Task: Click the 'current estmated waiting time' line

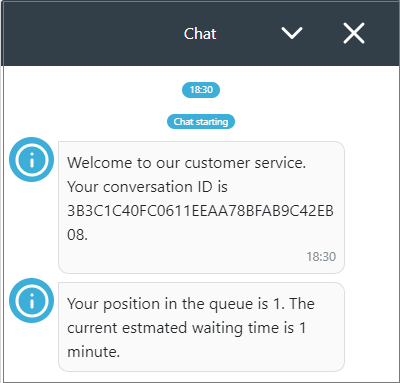Action: [x=186, y=328]
